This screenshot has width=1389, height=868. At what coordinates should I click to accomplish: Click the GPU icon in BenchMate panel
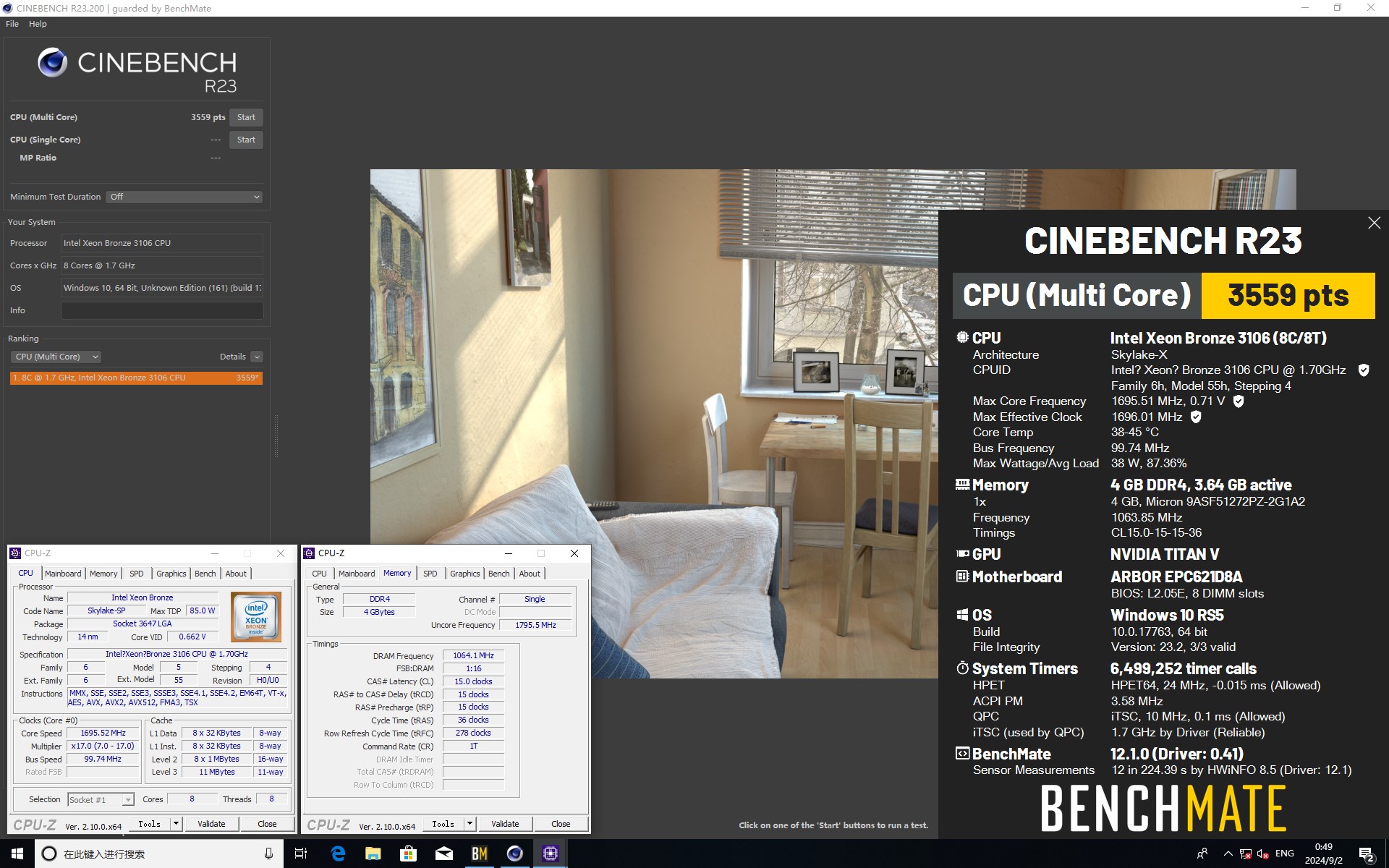click(x=962, y=554)
